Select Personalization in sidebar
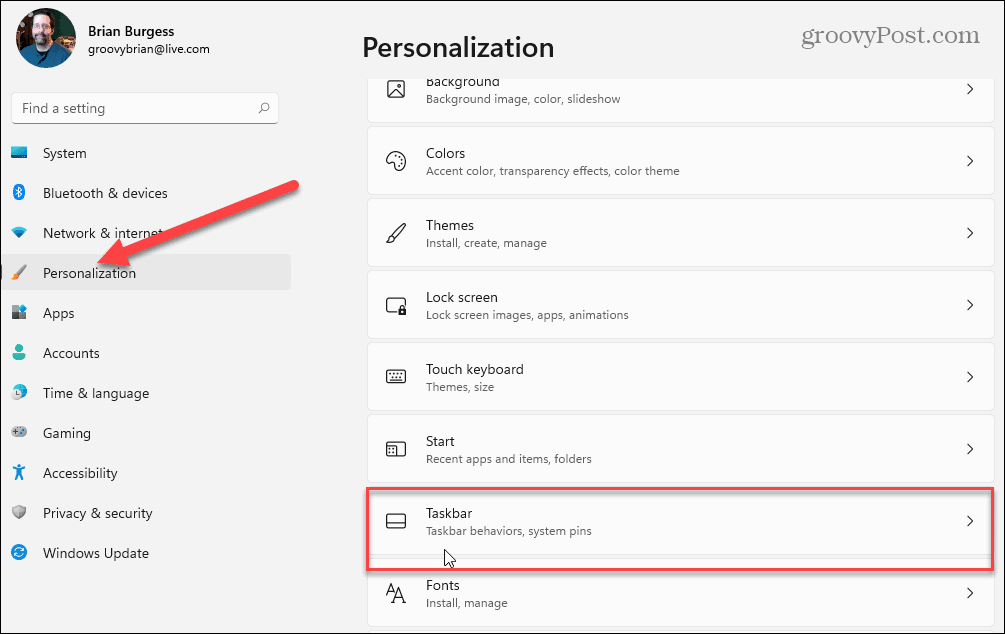This screenshot has height=634, width=1005. tap(146, 272)
